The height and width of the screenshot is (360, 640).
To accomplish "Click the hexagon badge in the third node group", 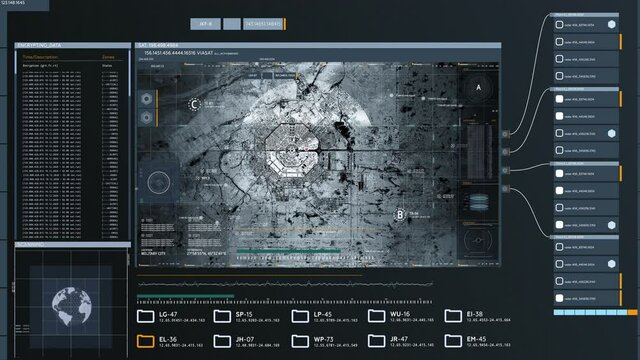I will [611, 225].
